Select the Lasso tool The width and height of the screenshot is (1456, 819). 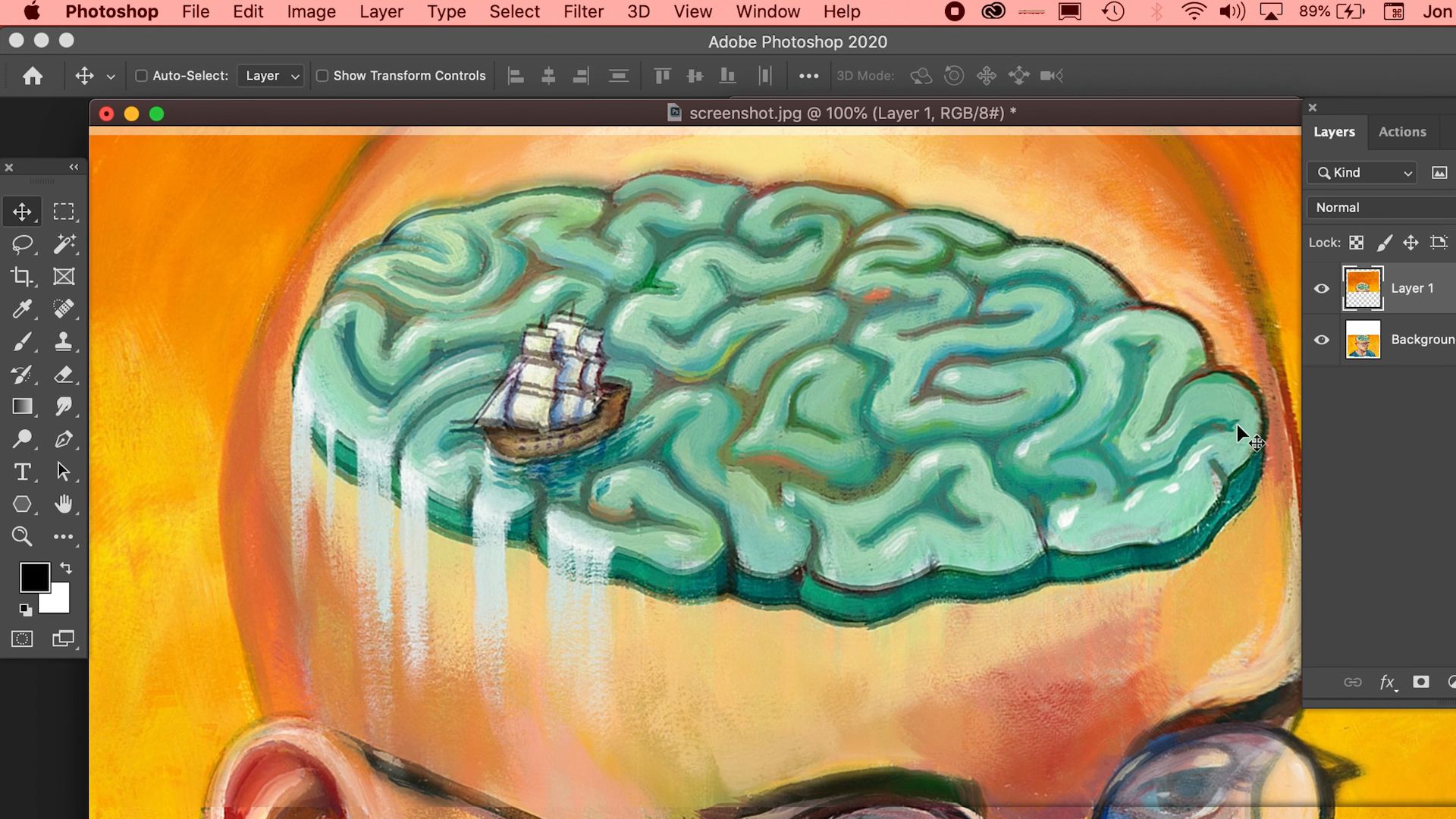[23, 244]
